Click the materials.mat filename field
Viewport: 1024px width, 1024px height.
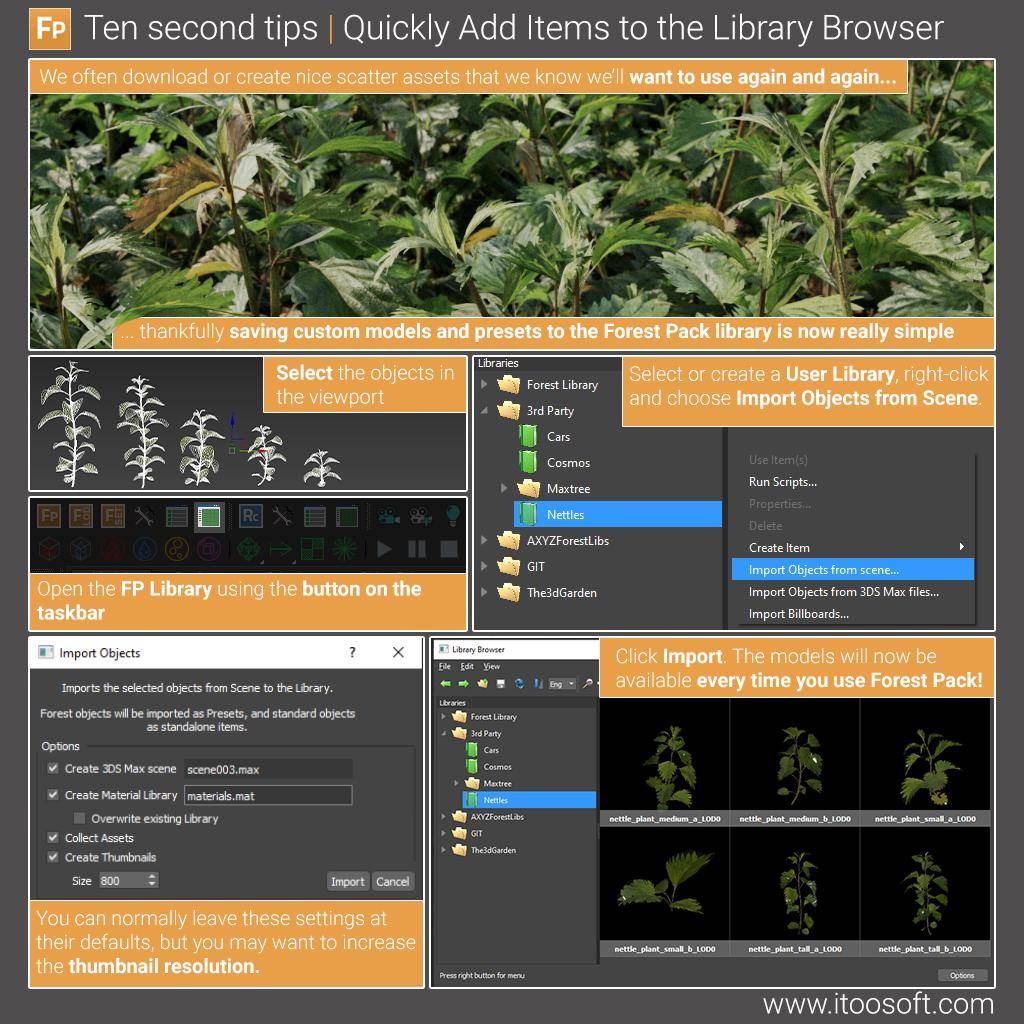coord(268,795)
